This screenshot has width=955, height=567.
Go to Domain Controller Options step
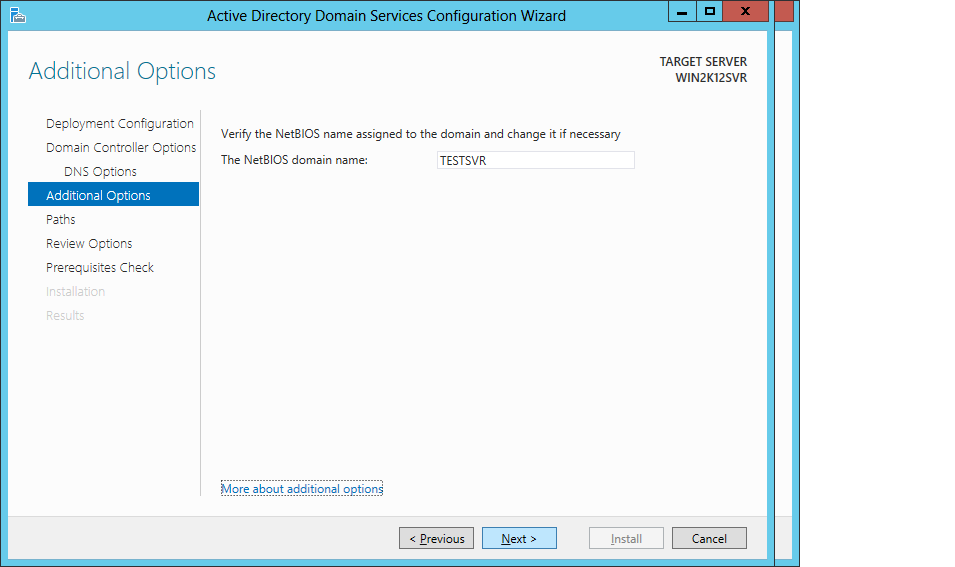121,147
